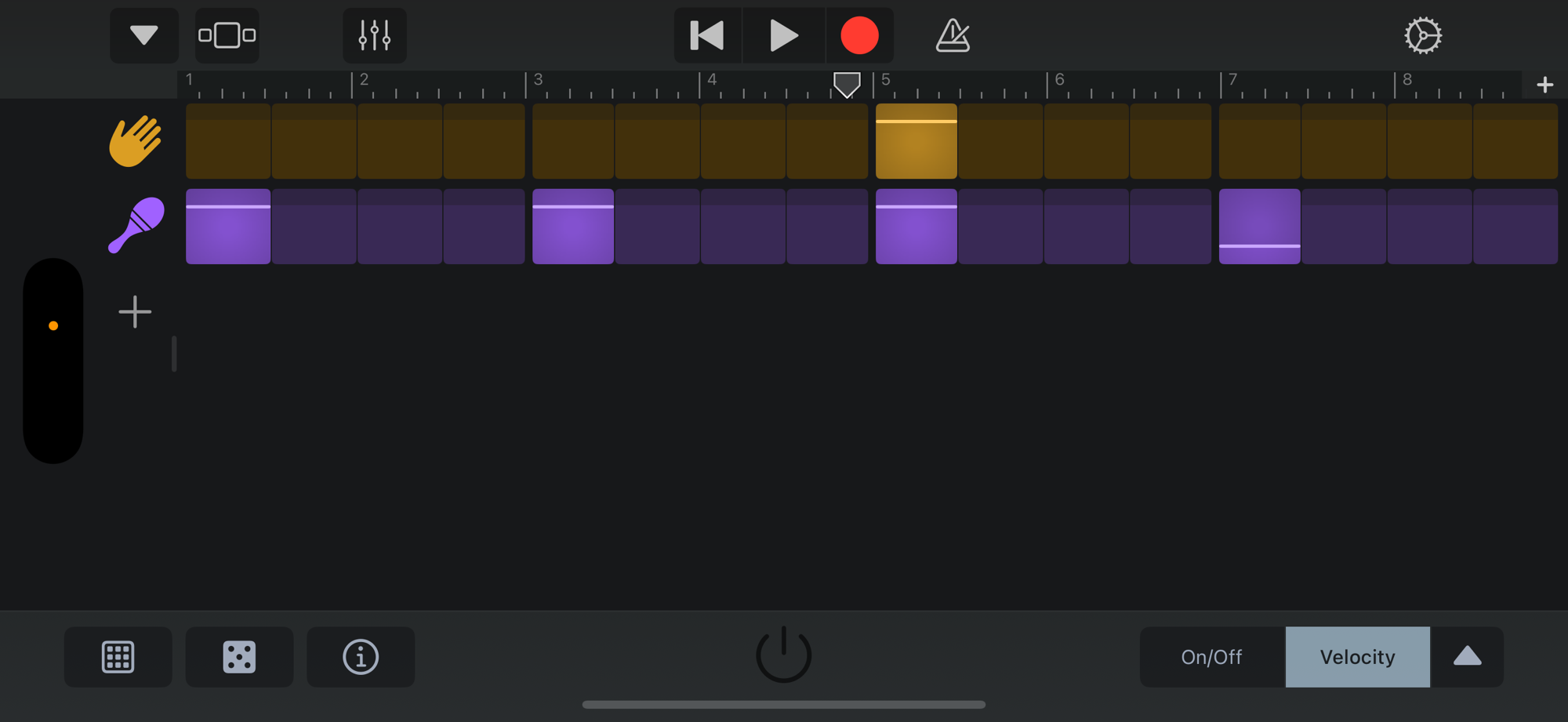Click the hand clap instrument icon

135,141
